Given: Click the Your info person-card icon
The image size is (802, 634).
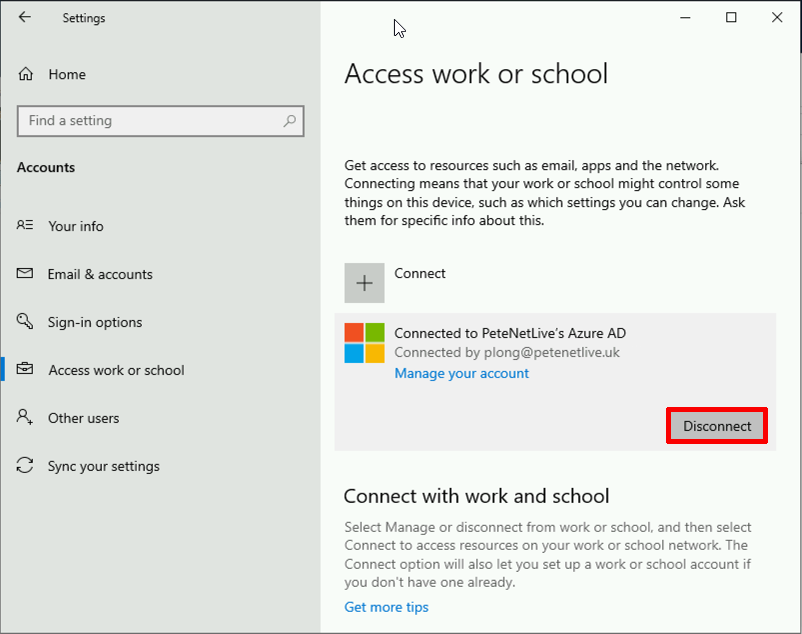Looking at the screenshot, I should click(25, 225).
